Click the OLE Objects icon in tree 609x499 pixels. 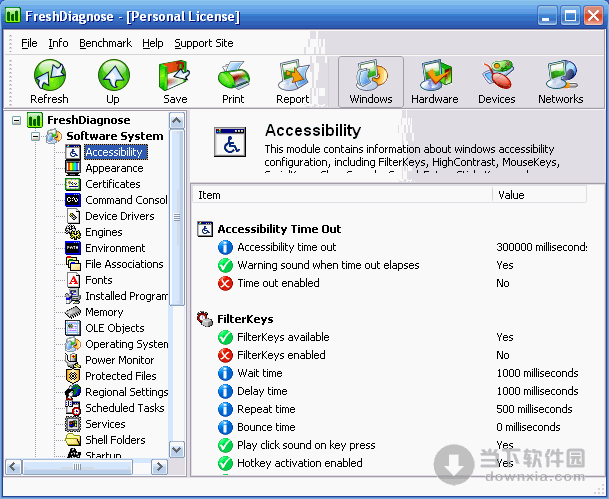[73, 328]
